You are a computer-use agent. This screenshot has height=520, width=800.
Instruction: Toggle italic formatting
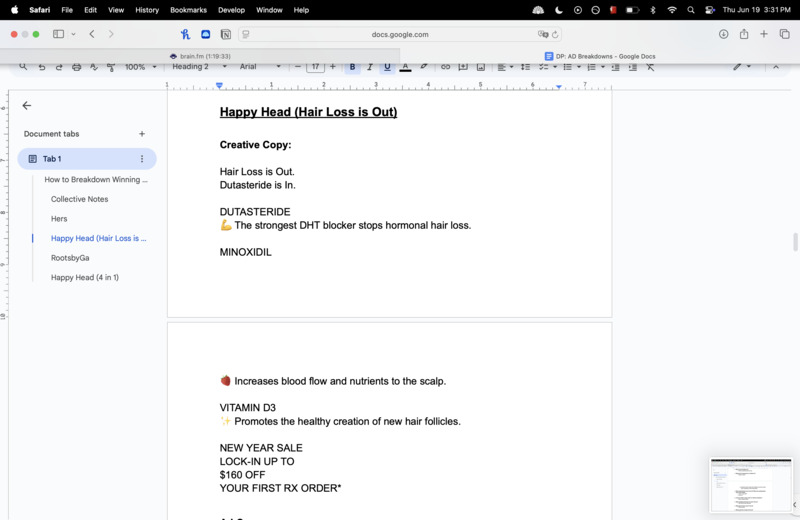[370, 67]
